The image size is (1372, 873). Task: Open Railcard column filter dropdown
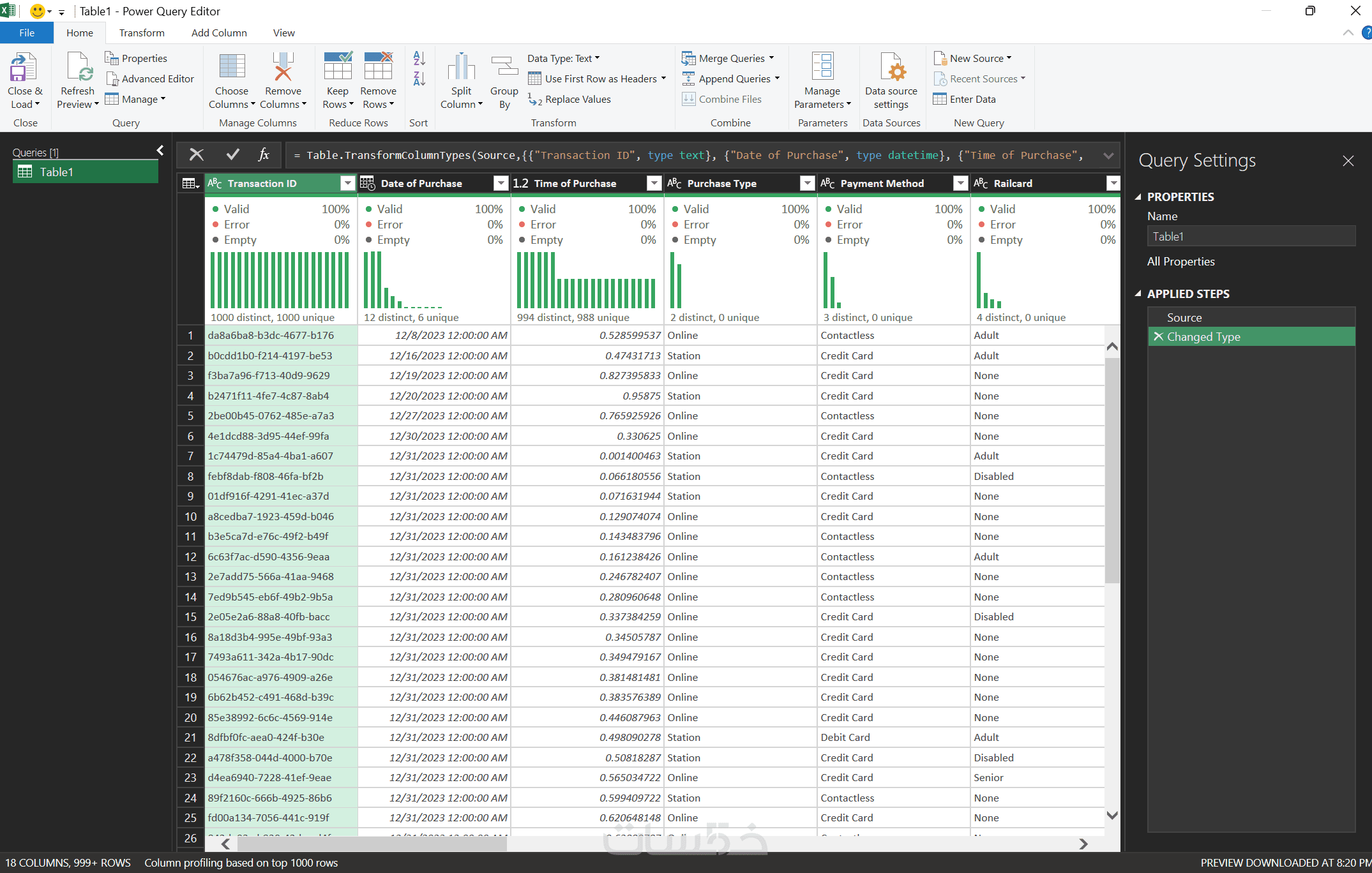coord(1113,184)
